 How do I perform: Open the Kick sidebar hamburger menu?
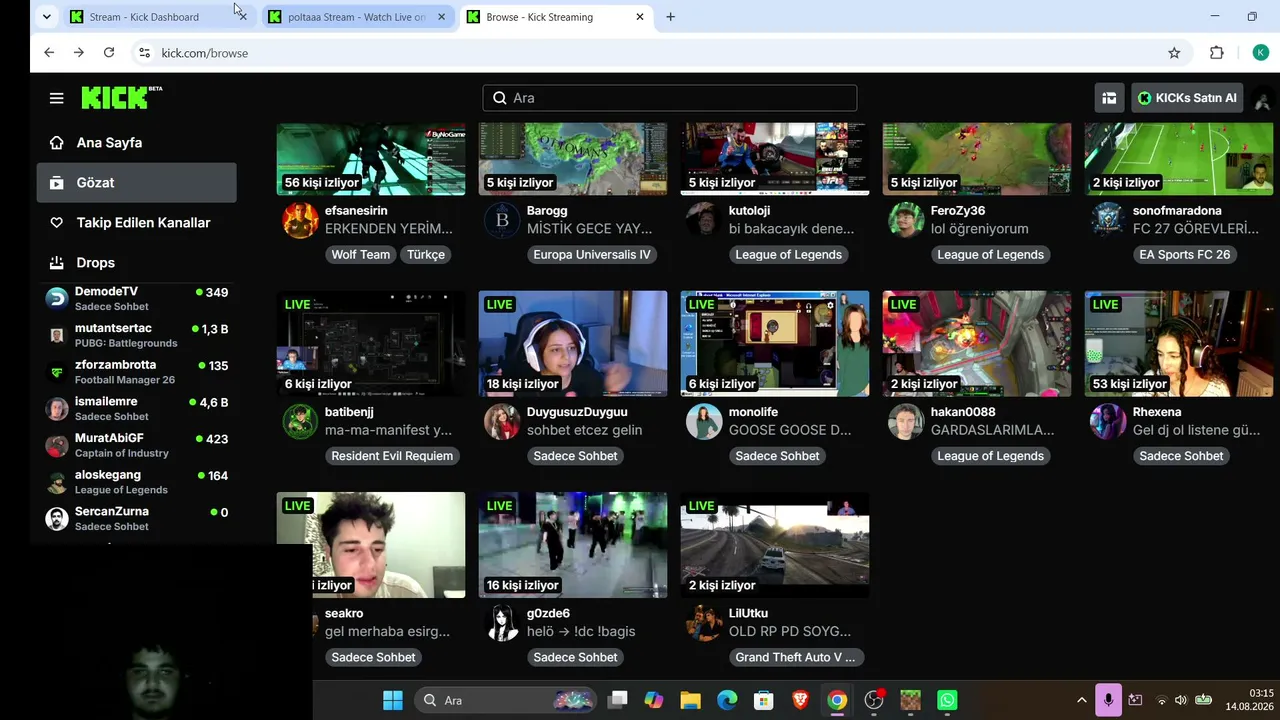click(56, 98)
